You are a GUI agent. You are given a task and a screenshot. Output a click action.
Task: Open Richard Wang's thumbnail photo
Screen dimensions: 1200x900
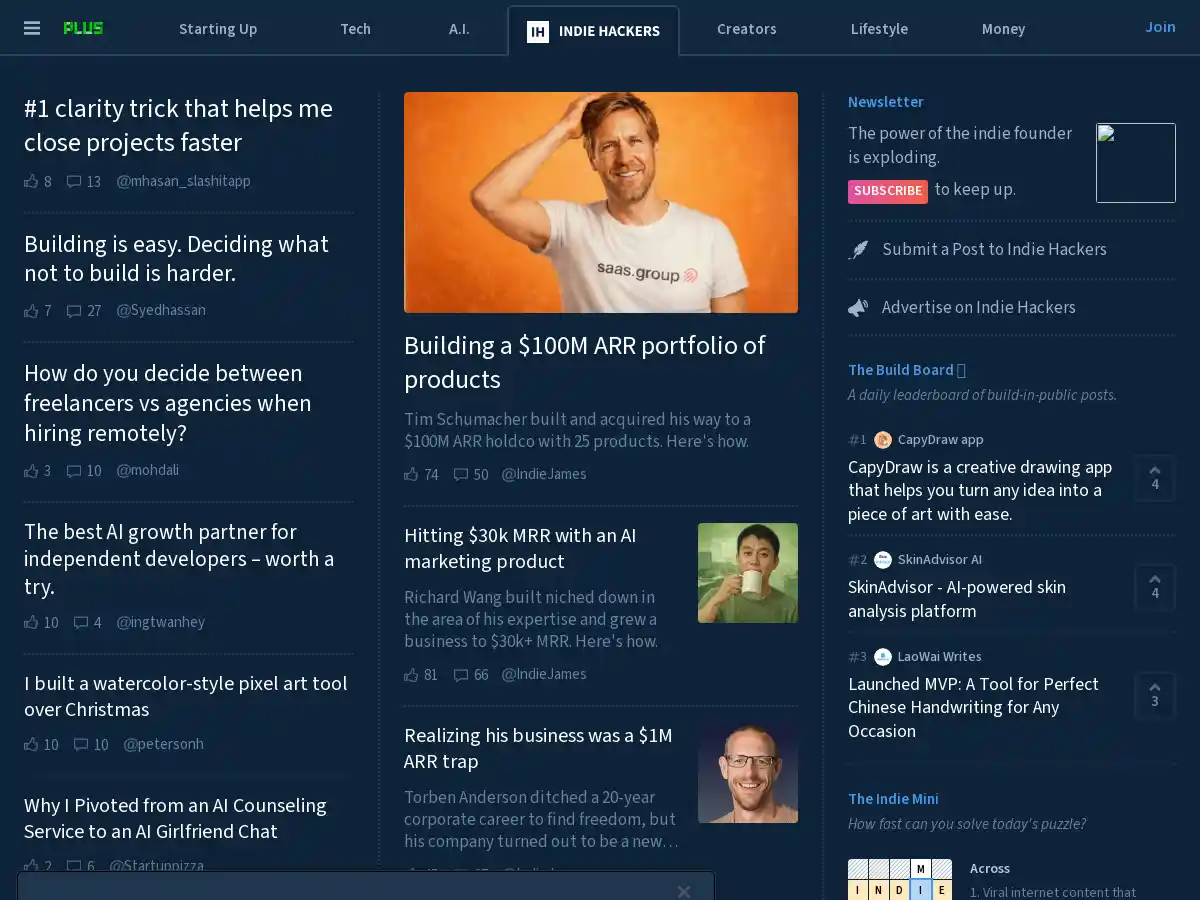[x=748, y=573]
